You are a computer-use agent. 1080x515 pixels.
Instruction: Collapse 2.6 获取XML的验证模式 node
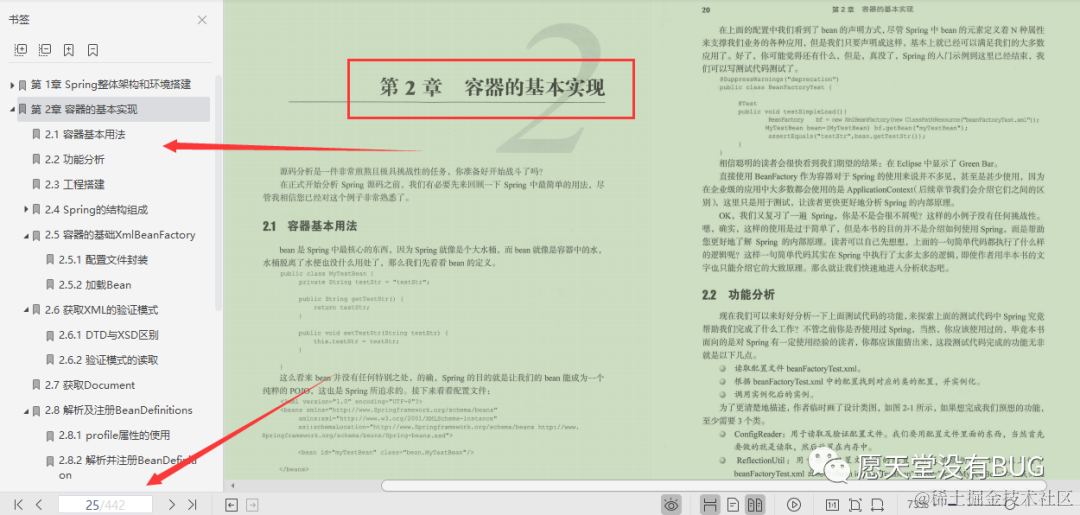(25, 310)
